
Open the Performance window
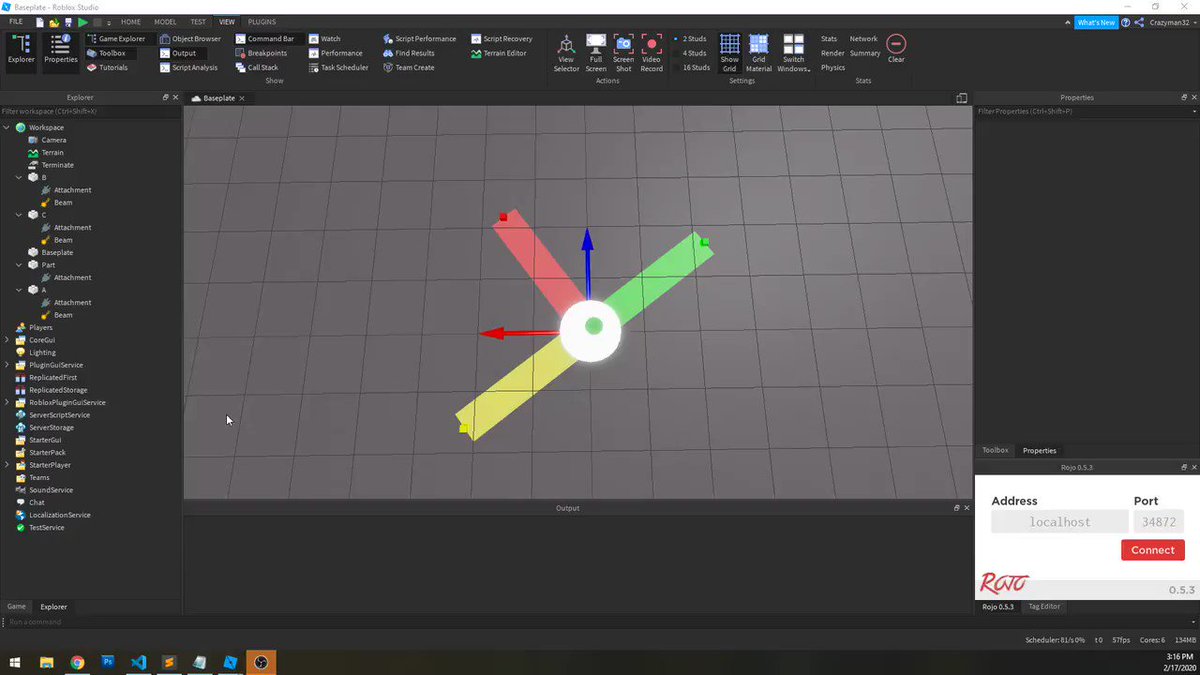pyautogui.click(x=335, y=53)
